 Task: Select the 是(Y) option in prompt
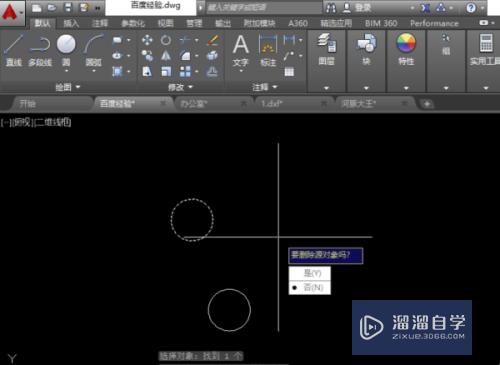[310, 274]
